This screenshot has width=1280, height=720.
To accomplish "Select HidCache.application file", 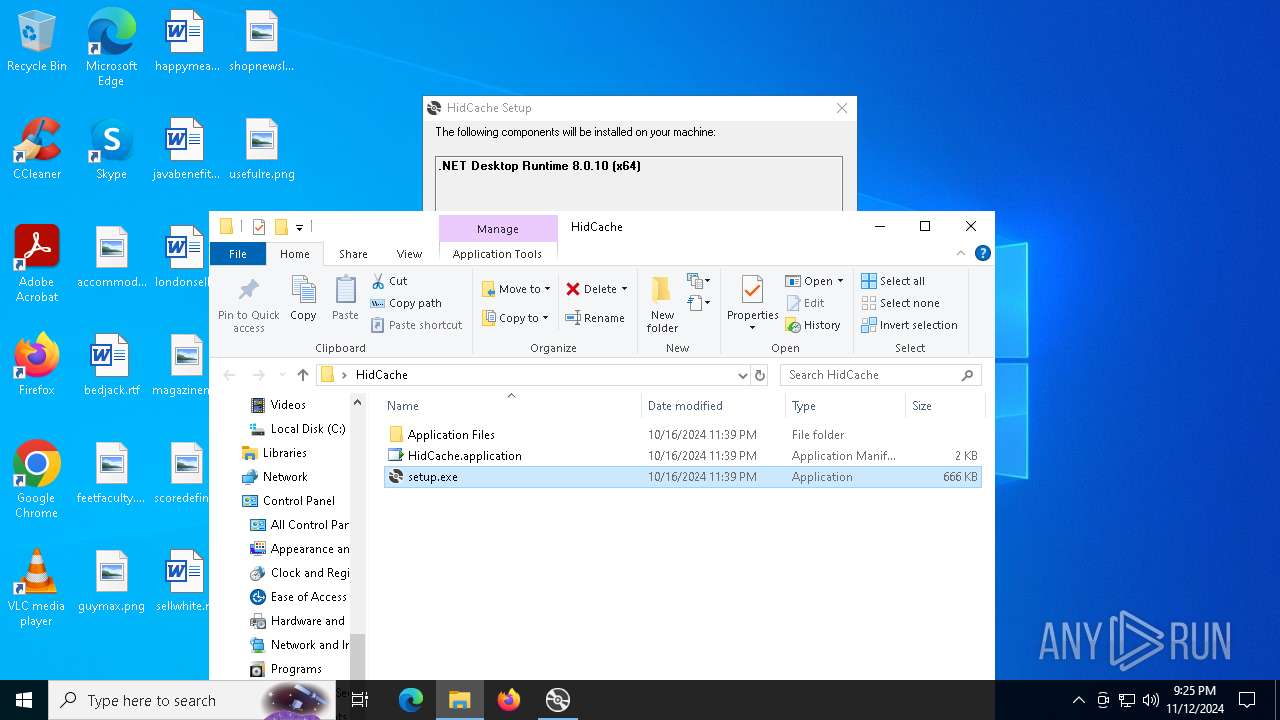I will (683, 456).
